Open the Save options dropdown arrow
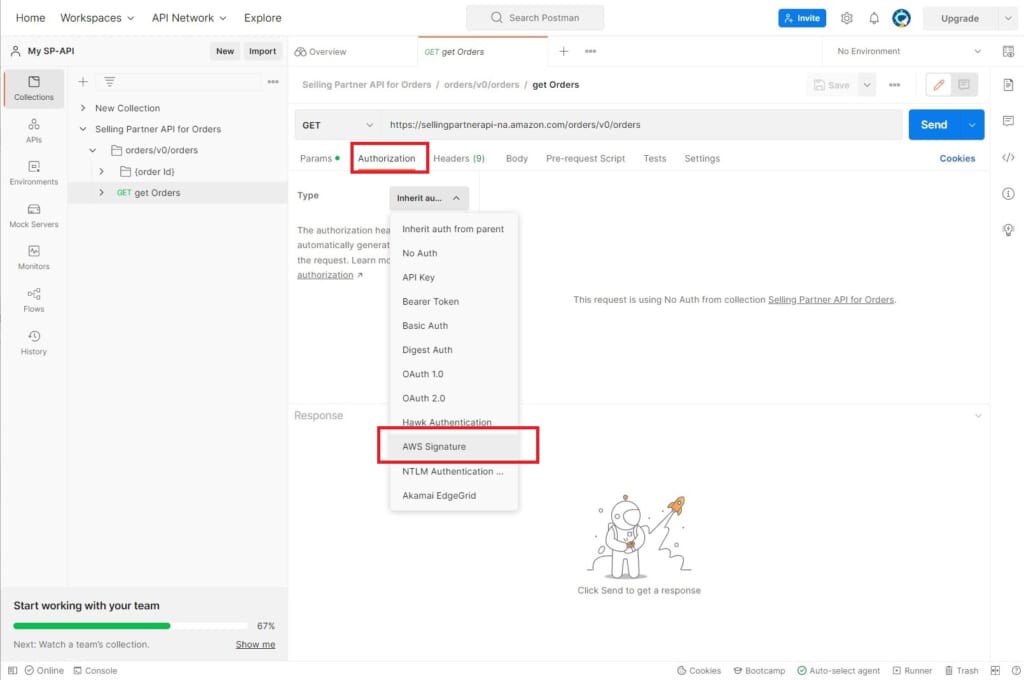1024x680 pixels. click(867, 85)
